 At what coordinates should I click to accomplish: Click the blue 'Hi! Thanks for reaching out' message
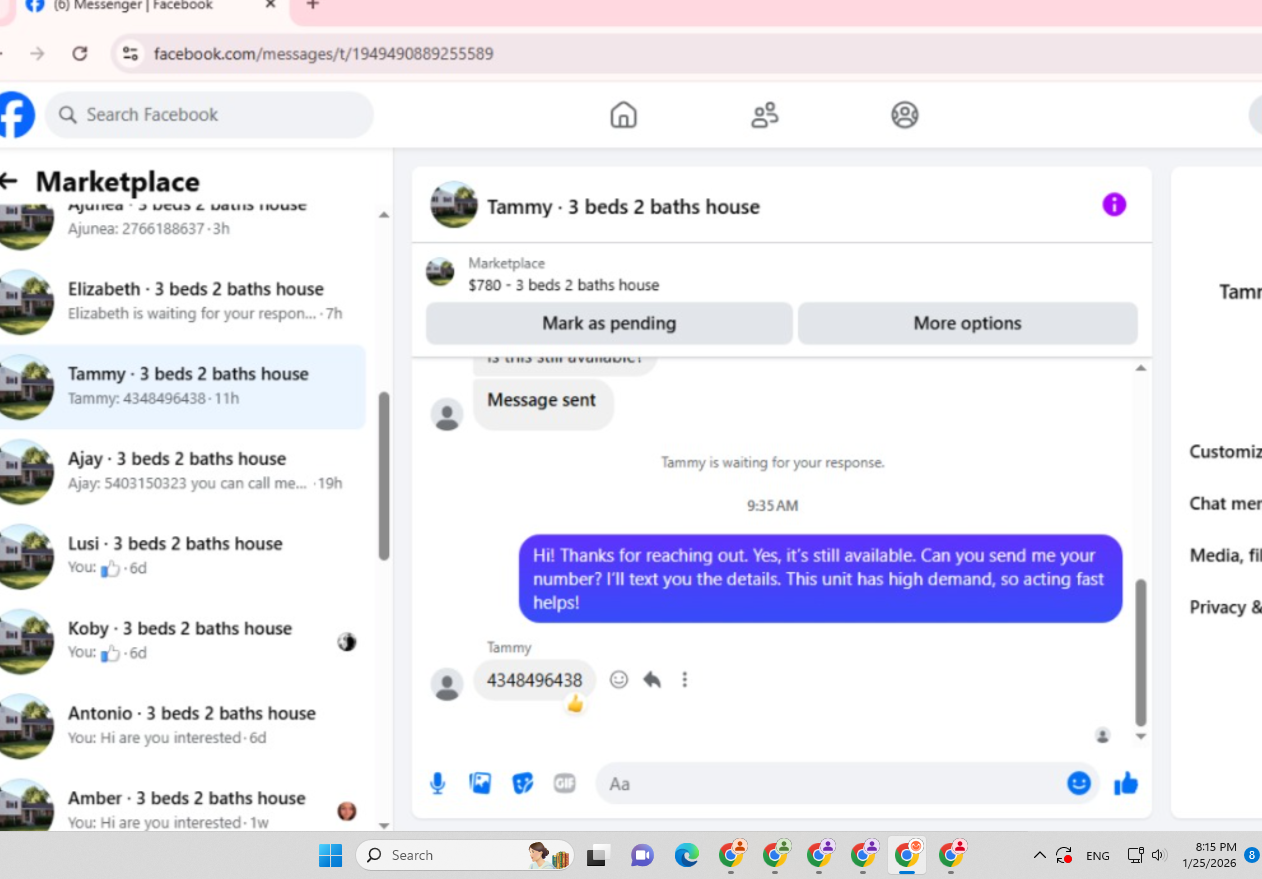coord(820,579)
